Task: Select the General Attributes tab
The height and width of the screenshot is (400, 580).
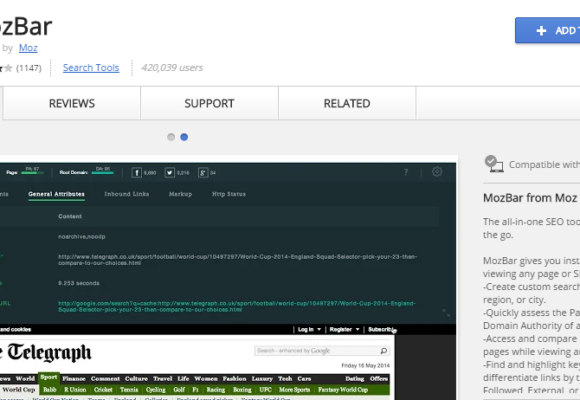Action: click(56, 194)
